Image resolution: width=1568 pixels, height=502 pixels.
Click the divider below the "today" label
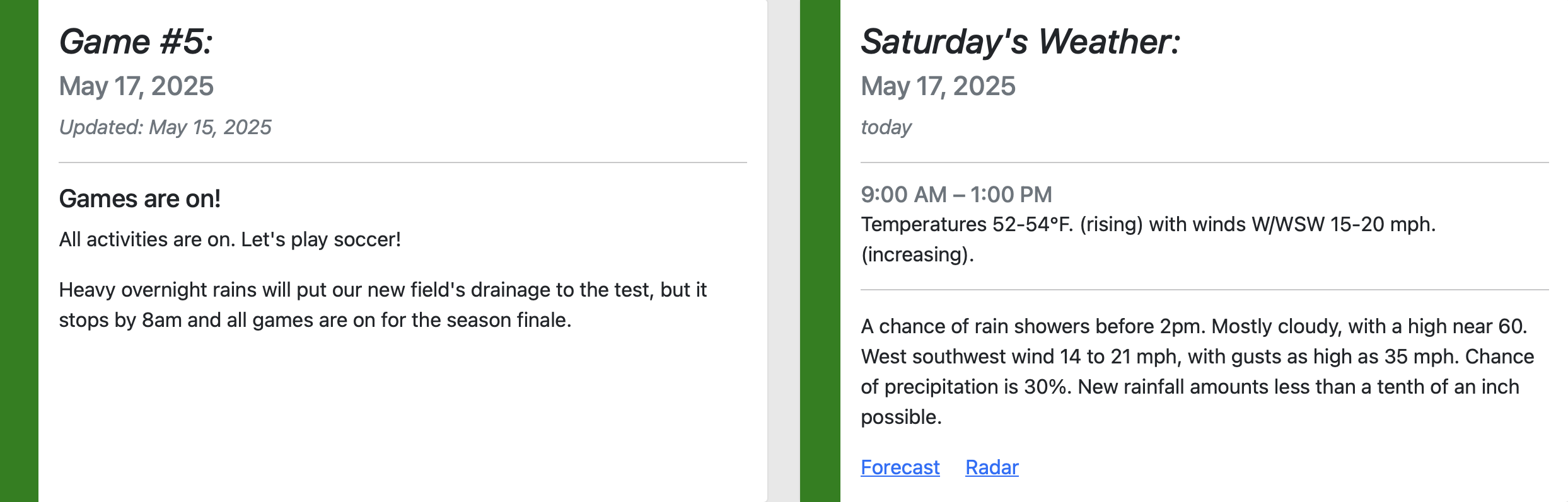pos(1205,163)
